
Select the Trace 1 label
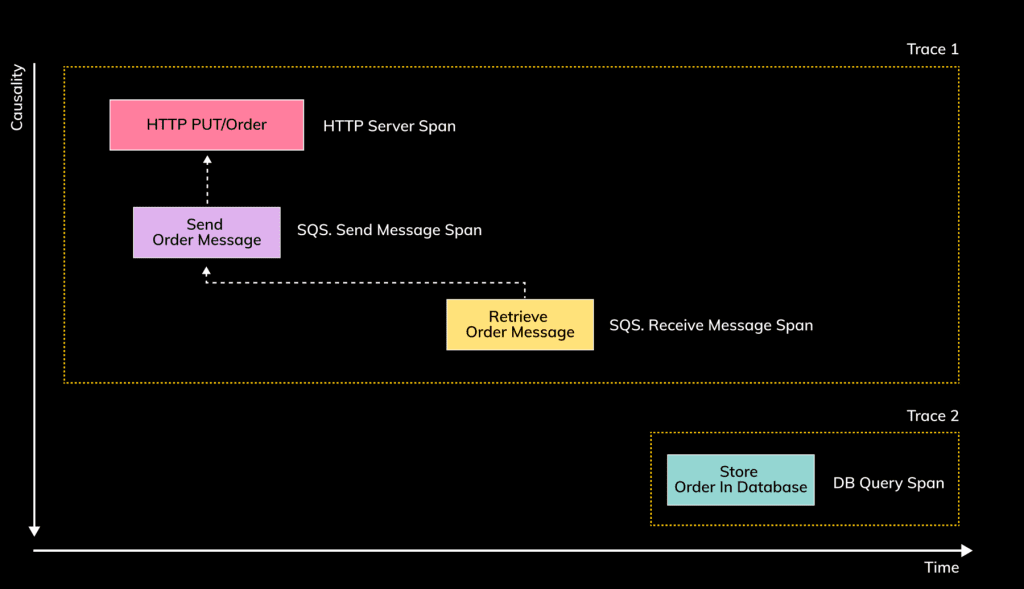(932, 48)
